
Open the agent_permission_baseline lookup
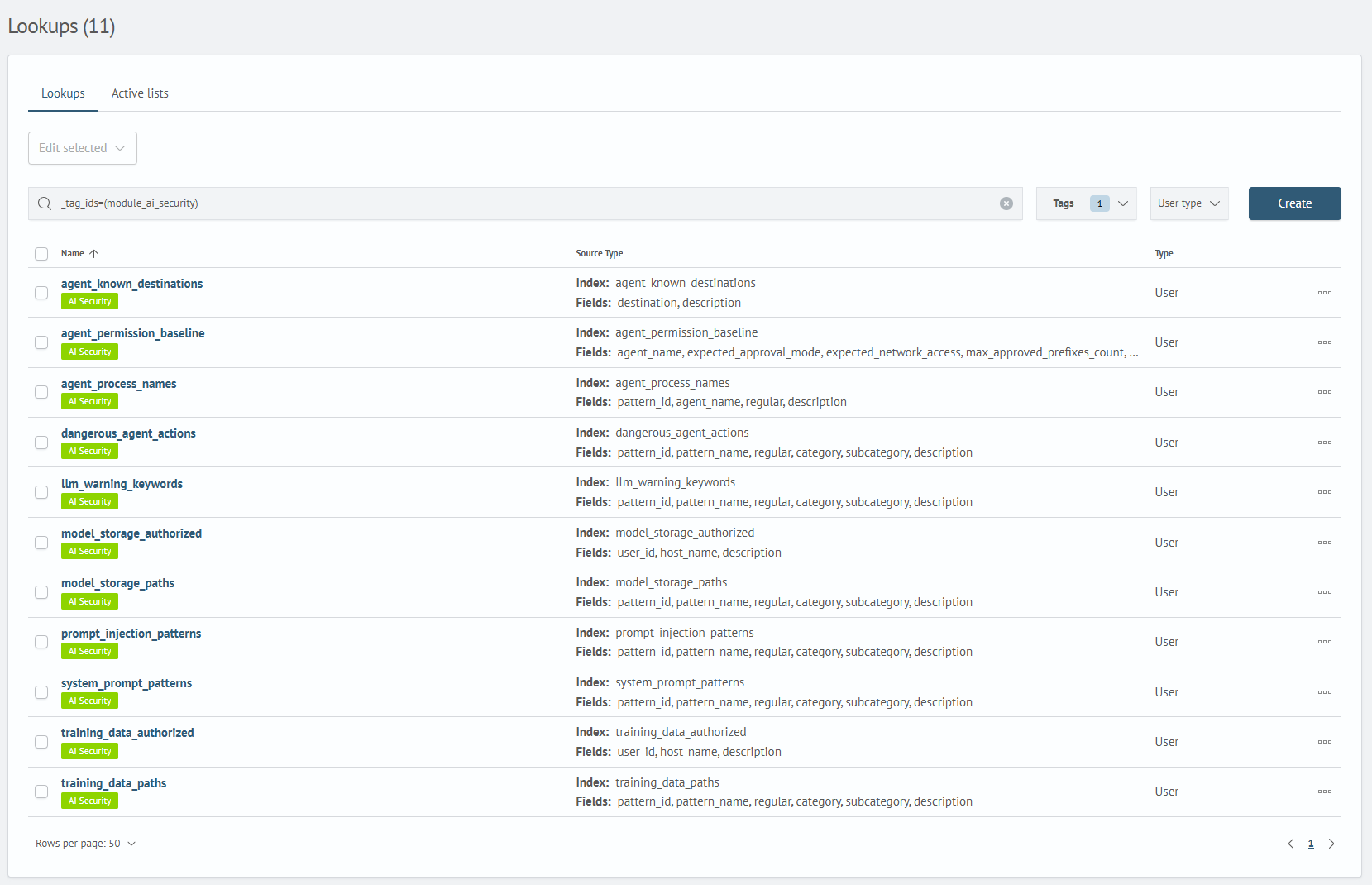(x=133, y=333)
